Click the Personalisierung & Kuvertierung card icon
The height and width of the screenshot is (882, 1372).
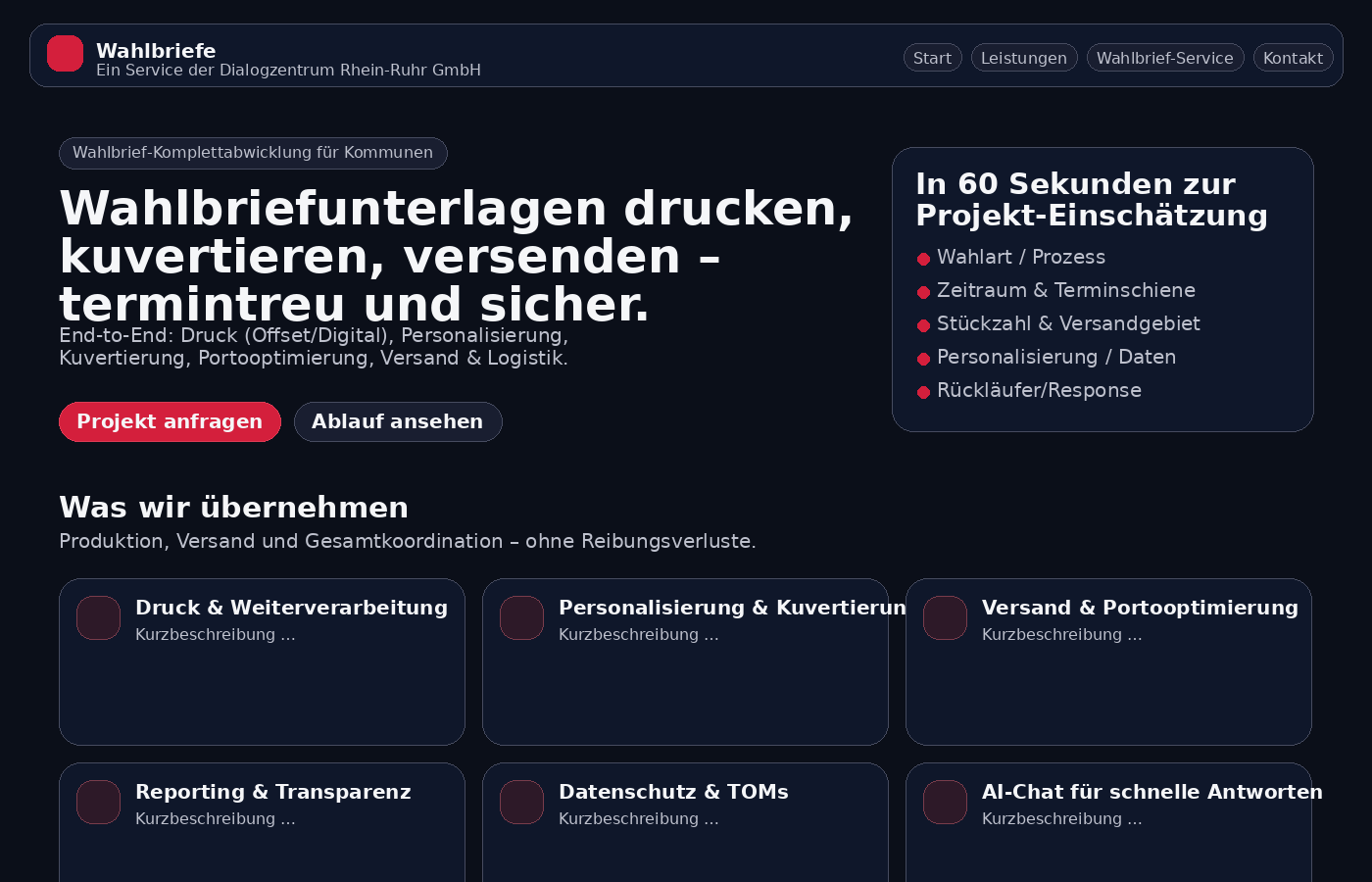pyautogui.click(x=521, y=618)
